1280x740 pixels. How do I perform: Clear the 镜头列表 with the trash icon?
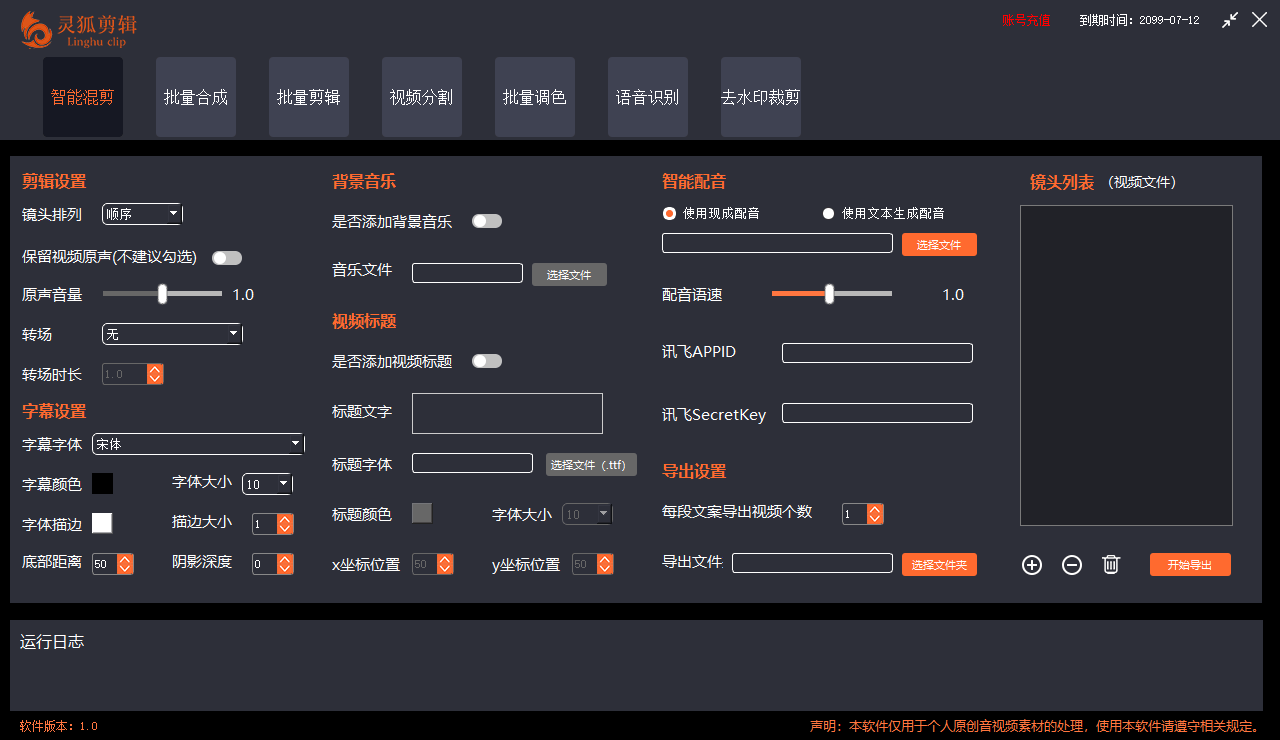[1110, 564]
